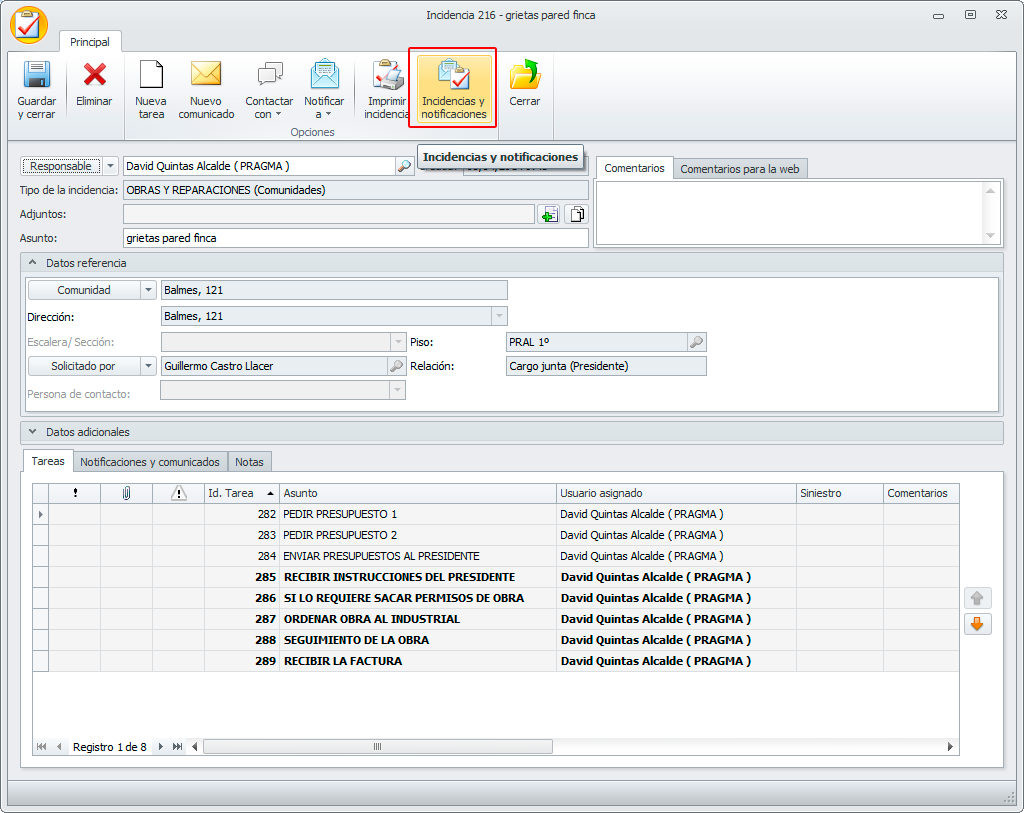Click the Comunidad button

pyautogui.click(x=84, y=290)
